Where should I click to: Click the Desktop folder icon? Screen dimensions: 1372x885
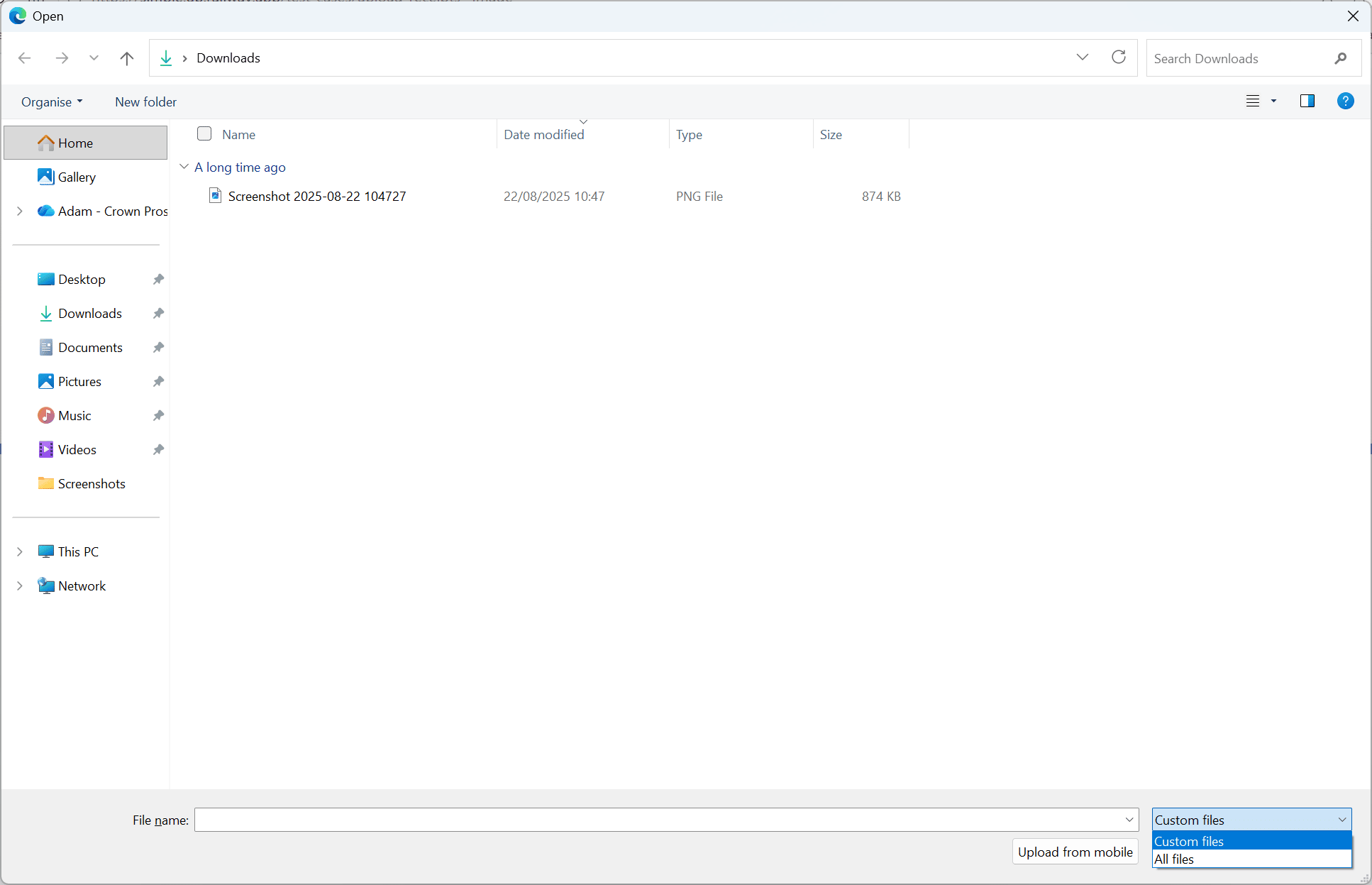coord(46,279)
